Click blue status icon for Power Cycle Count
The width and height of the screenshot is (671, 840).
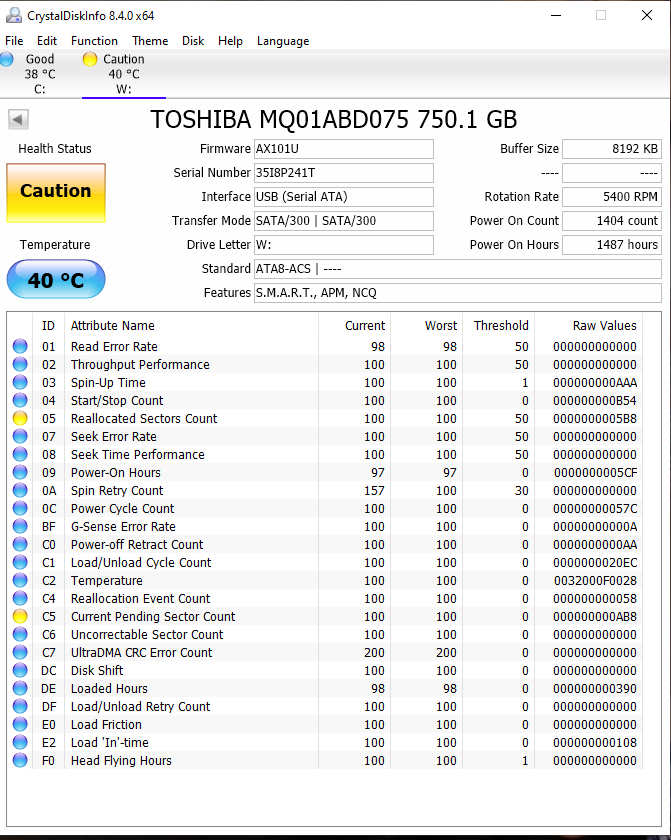tap(20, 508)
